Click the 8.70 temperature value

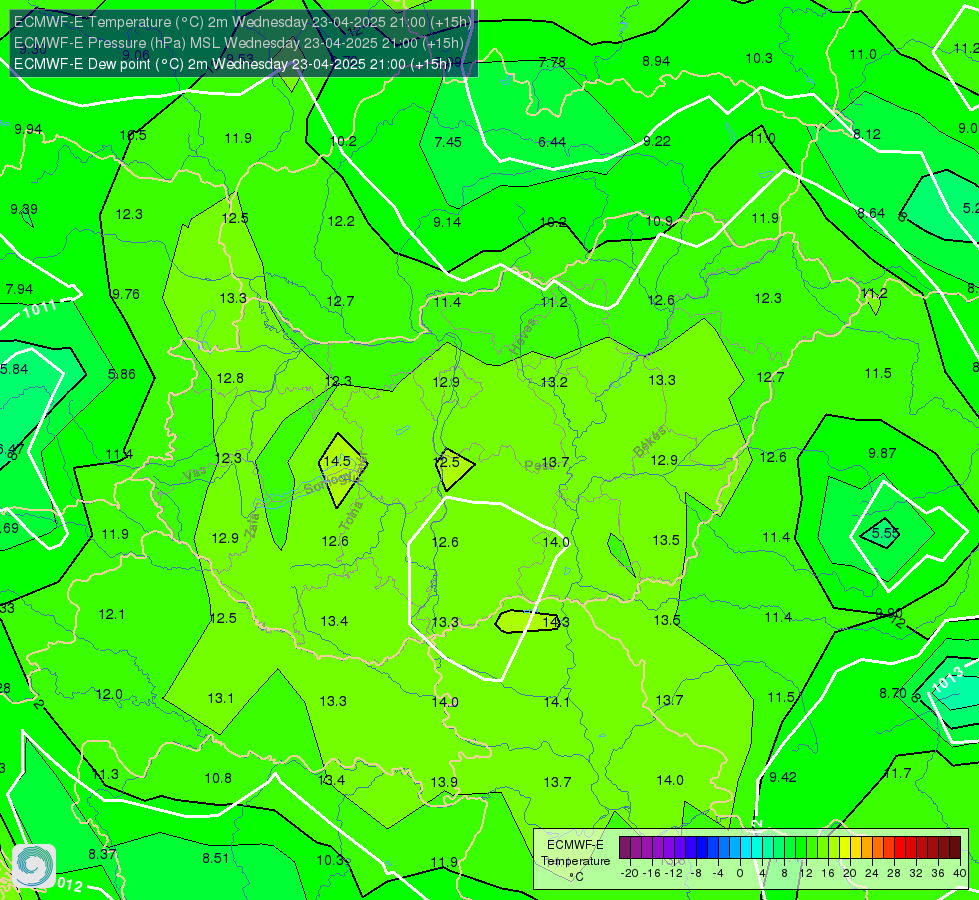pos(893,693)
